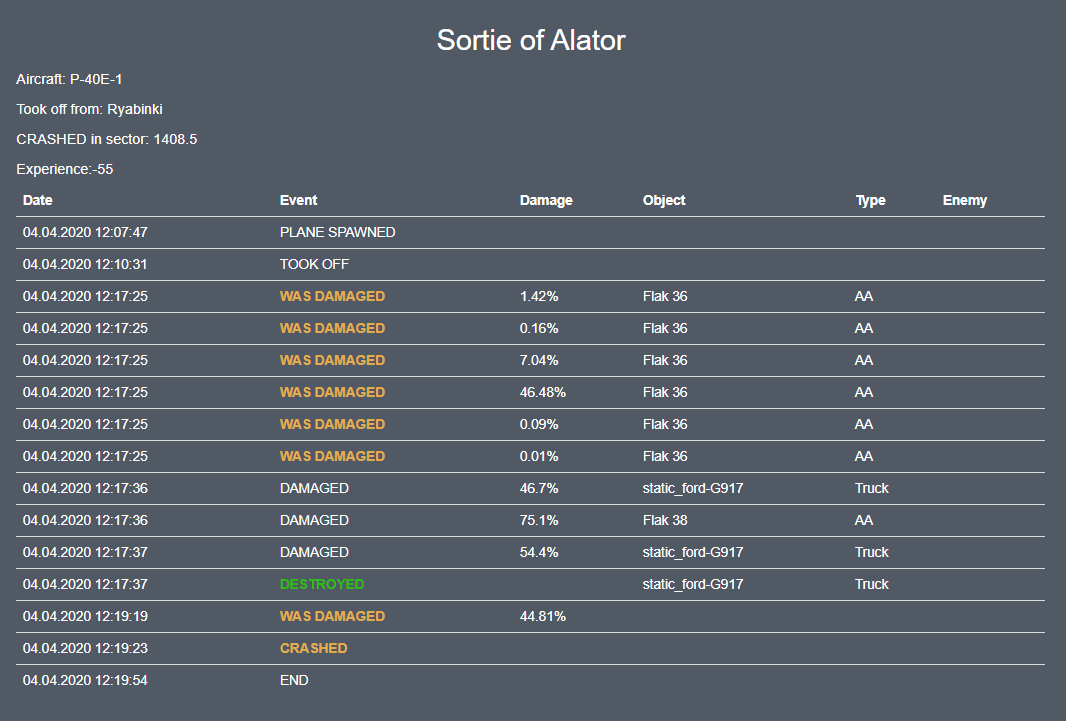Click the orange CRASHED event text
The image size is (1066, 721).
pos(313,648)
